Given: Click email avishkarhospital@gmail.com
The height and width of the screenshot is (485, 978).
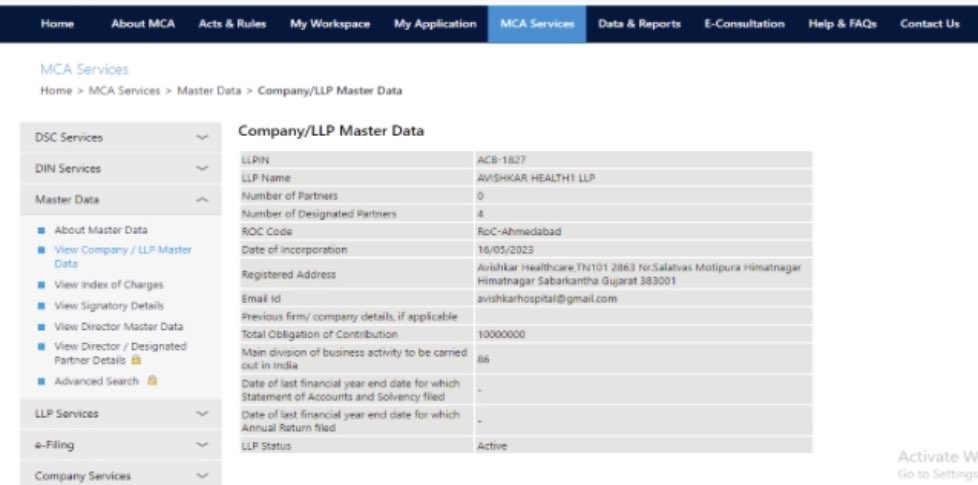Looking at the screenshot, I should (x=547, y=299).
